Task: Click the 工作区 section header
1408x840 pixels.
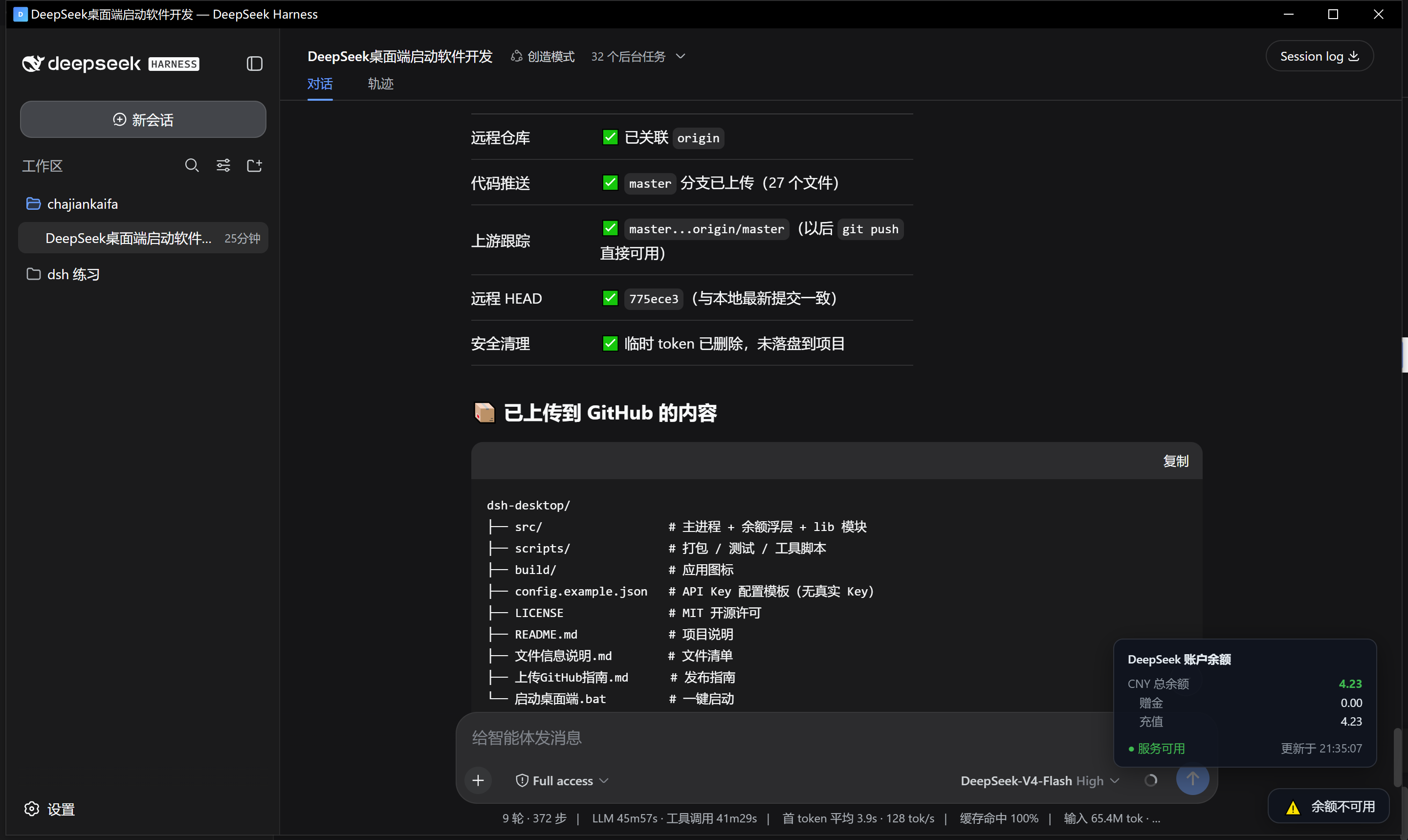Action: coord(43,166)
